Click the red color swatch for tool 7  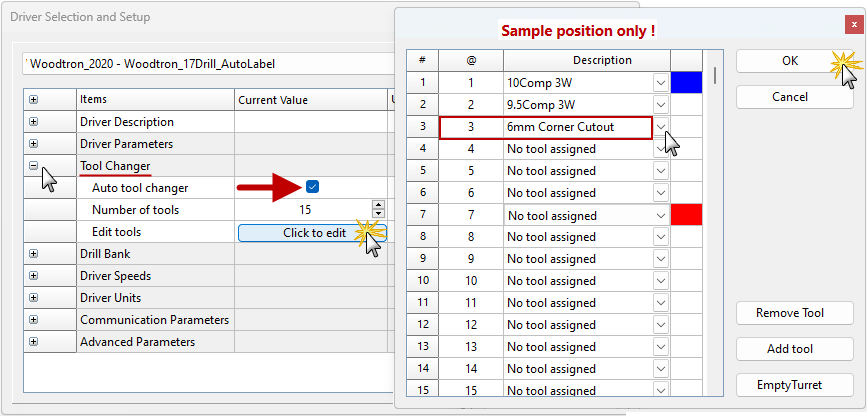pos(688,215)
